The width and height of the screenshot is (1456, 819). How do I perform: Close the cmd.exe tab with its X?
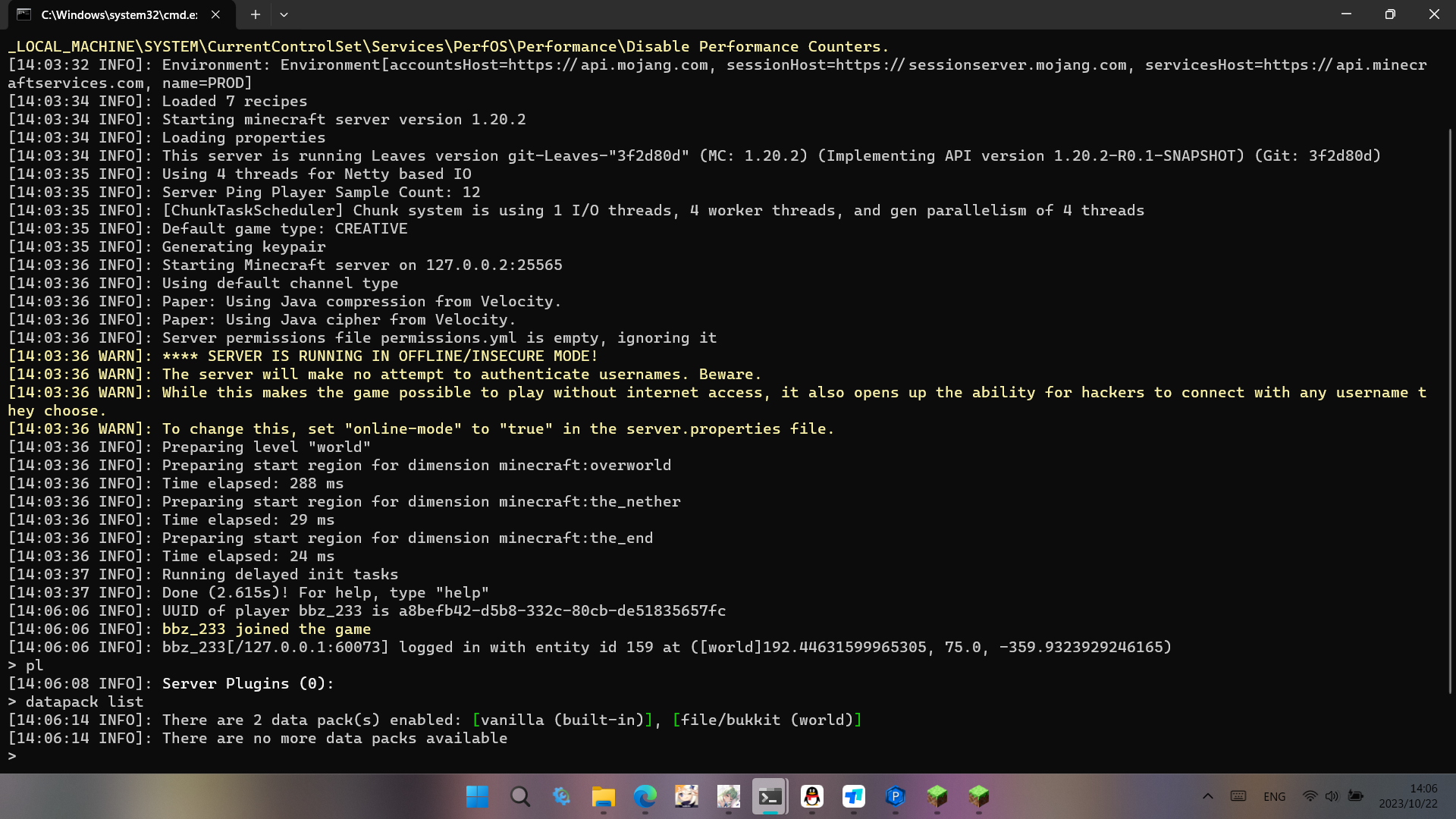[215, 14]
